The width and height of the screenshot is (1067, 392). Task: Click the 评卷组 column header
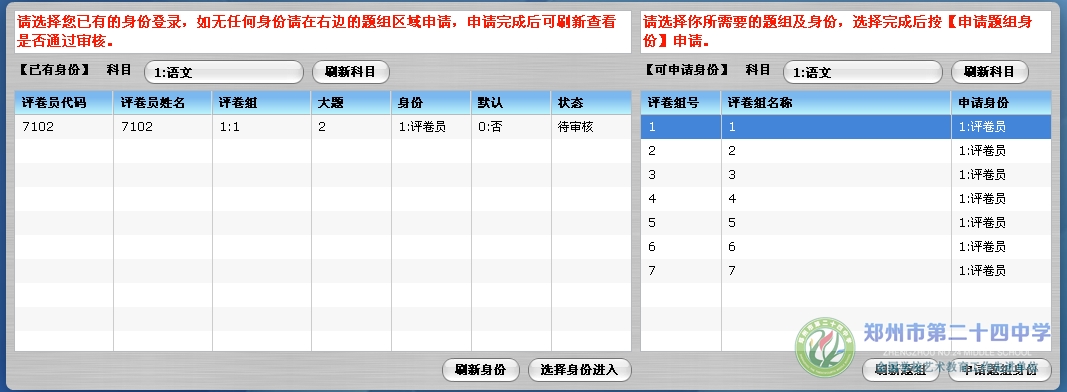pyautogui.click(x=262, y=103)
